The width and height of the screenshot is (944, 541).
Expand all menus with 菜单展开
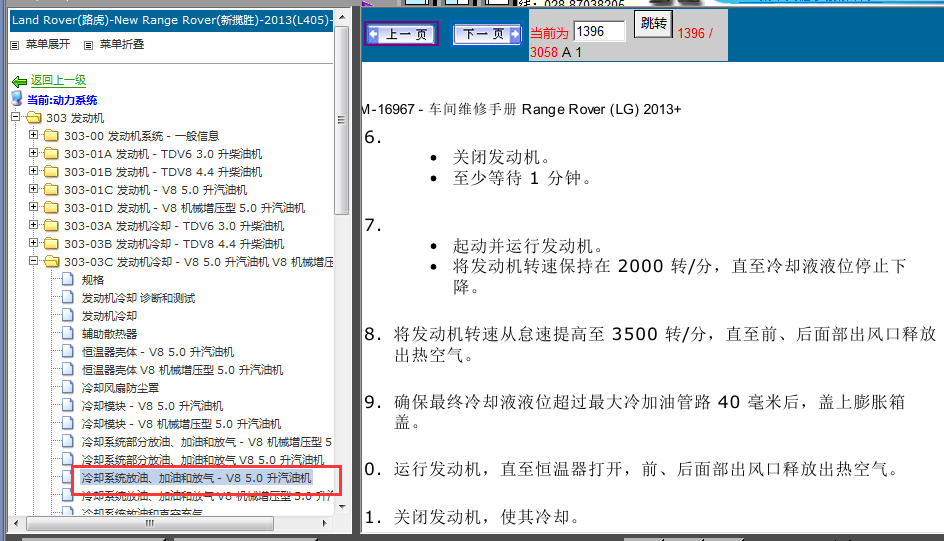point(48,45)
